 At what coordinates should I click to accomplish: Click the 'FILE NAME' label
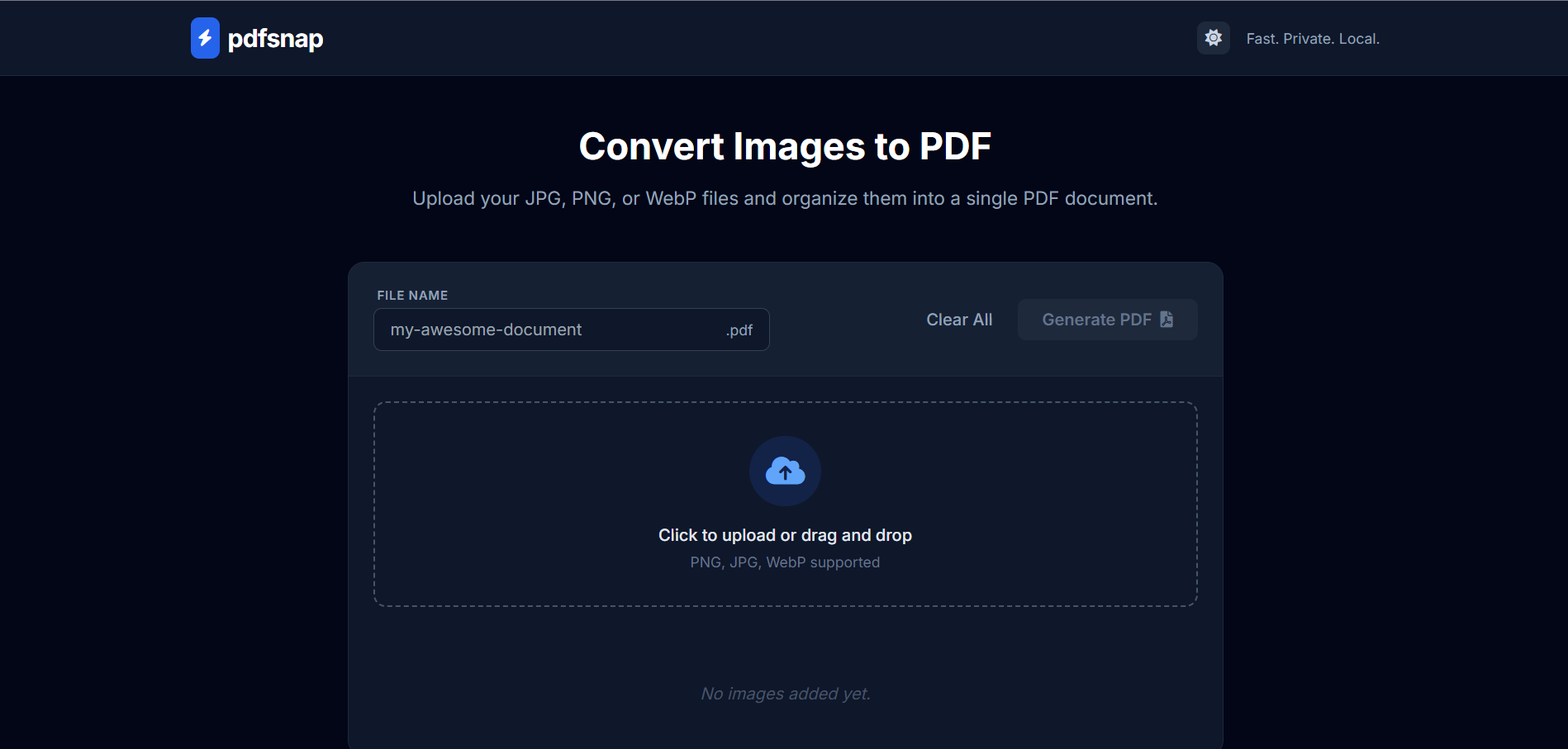(x=412, y=296)
